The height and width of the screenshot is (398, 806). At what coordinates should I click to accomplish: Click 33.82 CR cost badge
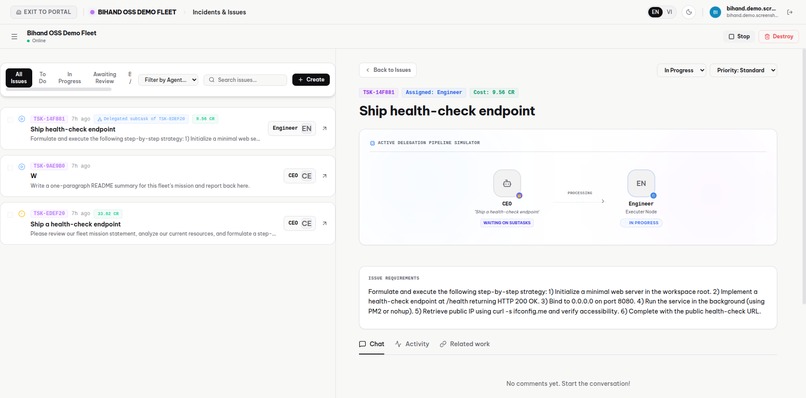click(x=108, y=213)
